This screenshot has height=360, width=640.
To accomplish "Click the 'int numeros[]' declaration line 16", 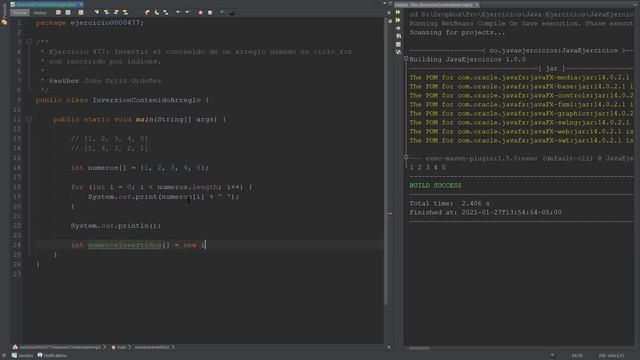I will pos(140,168).
